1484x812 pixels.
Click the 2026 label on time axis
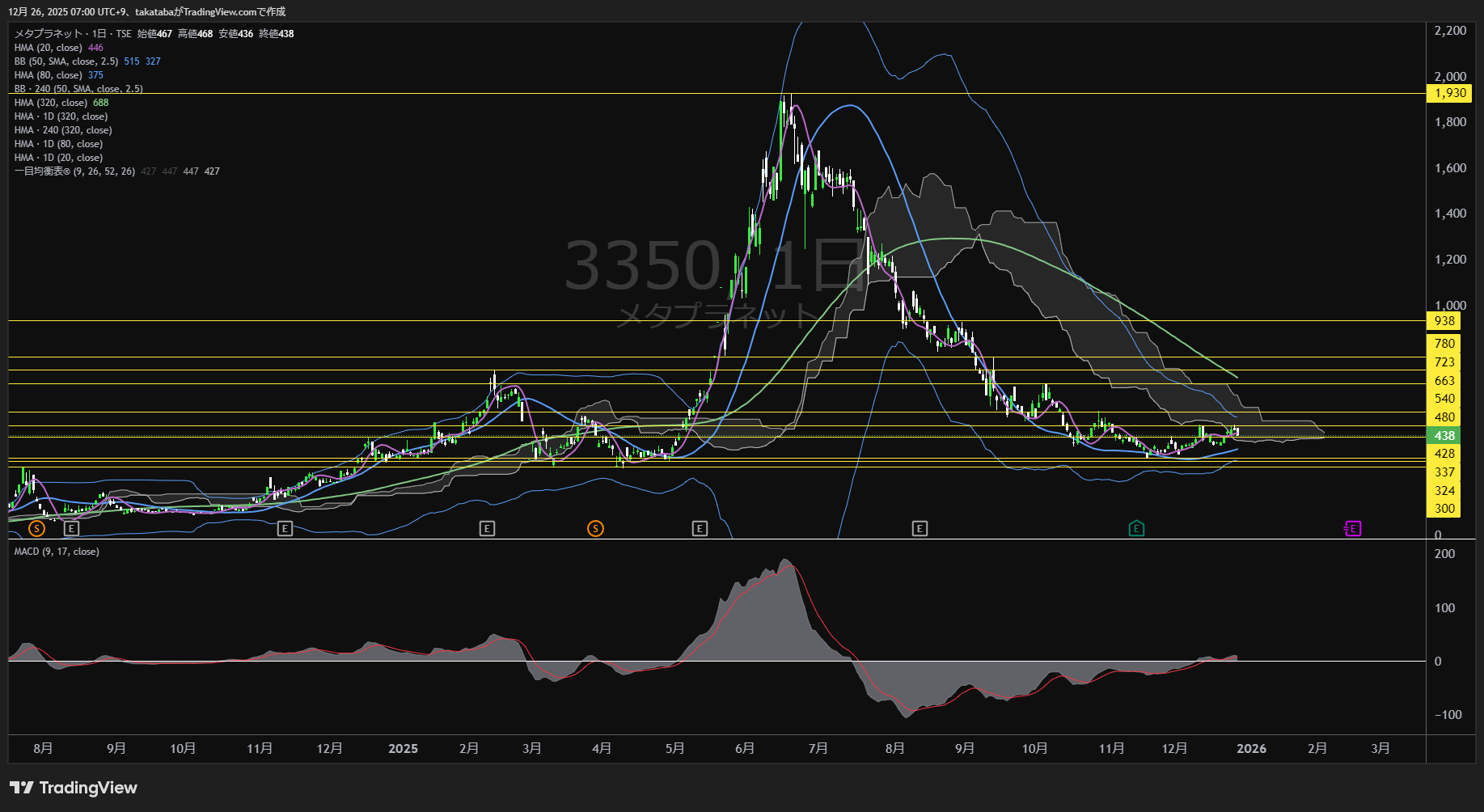[1251, 749]
